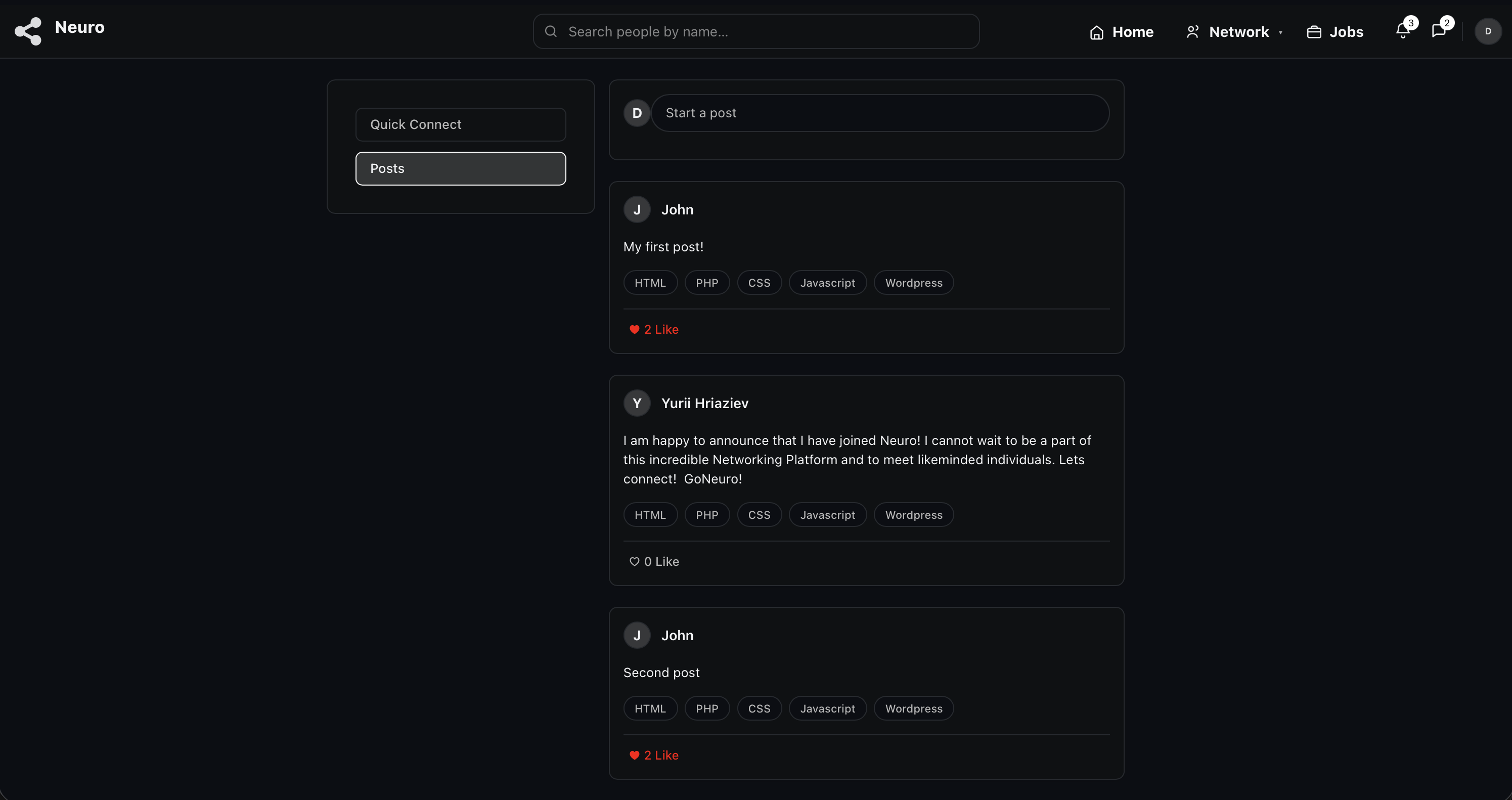
Task: Open the messages chat bubble icon
Action: point(1439,31)
